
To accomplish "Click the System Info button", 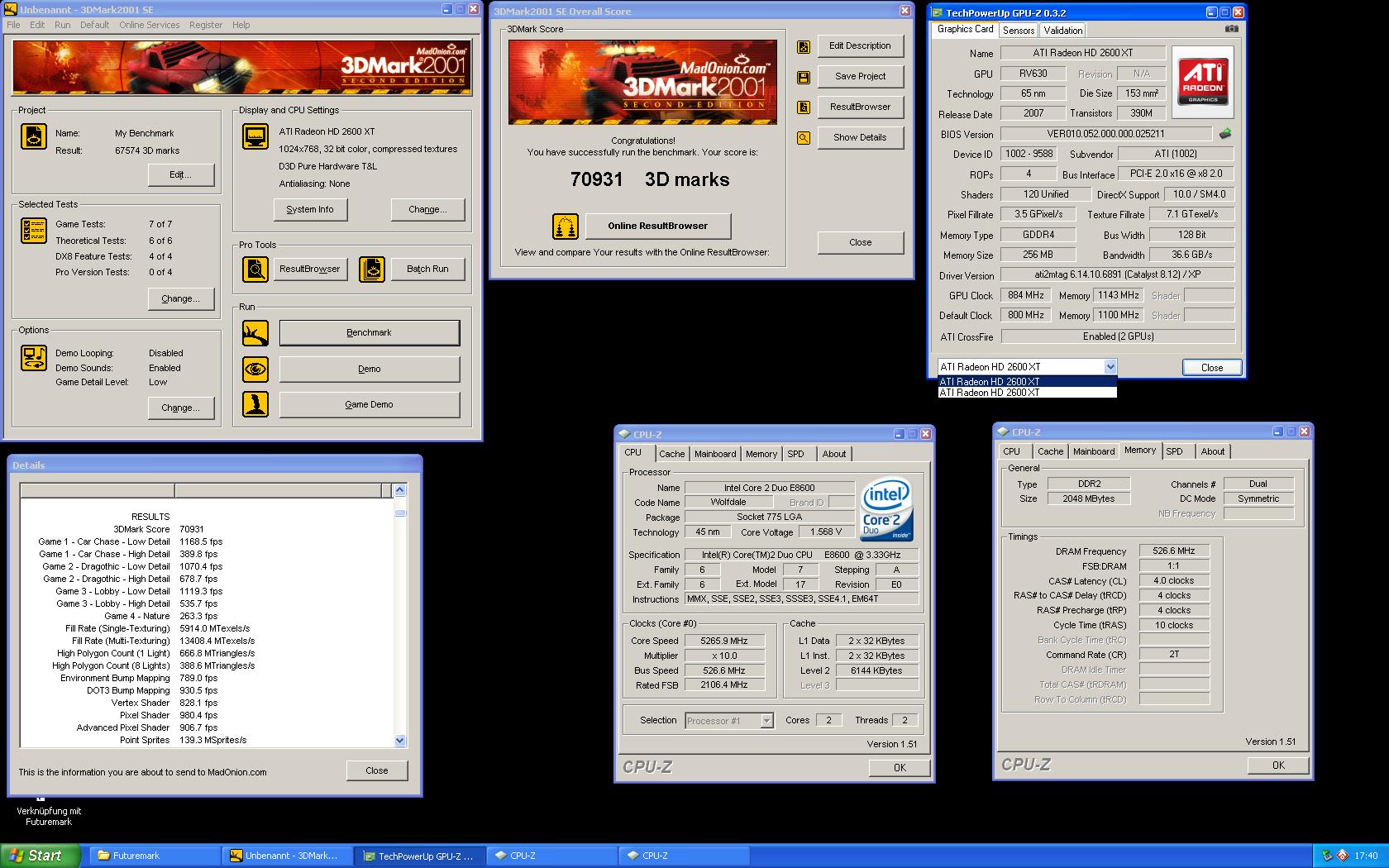I will pyautogui.click(x=310, y=210).
